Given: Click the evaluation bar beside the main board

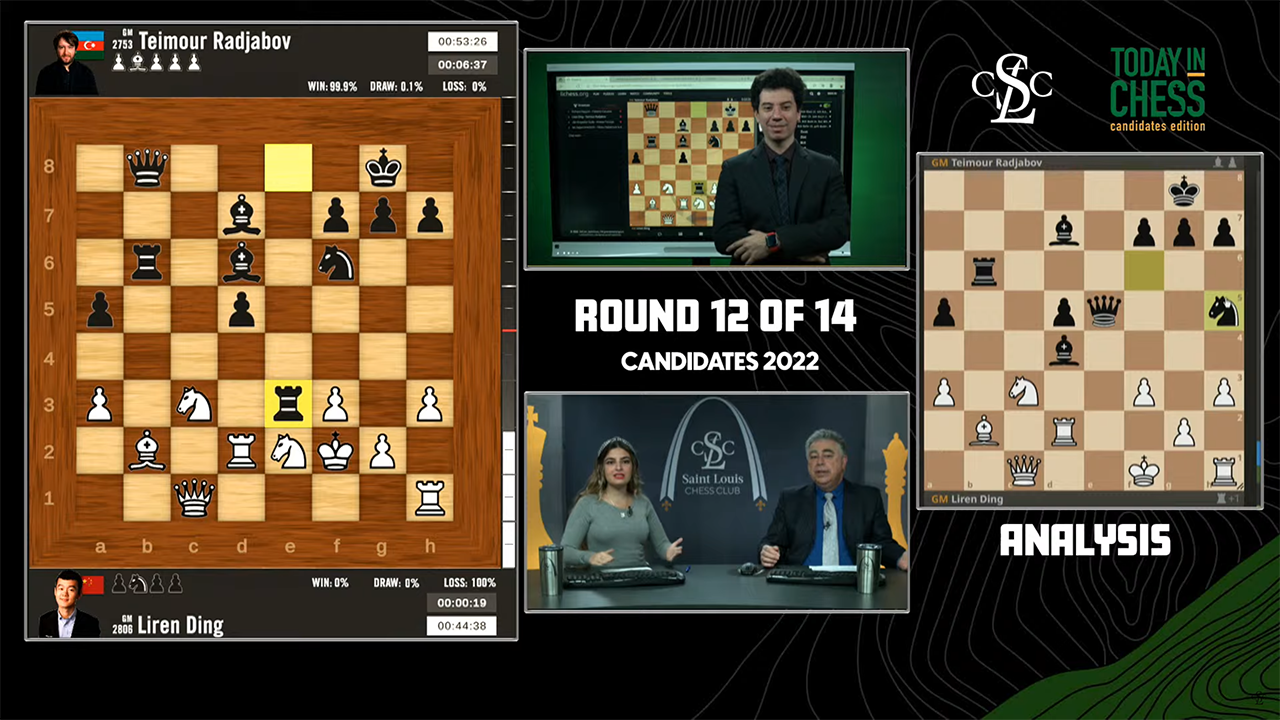Looking at the screenshot, I should coord(509,332).
